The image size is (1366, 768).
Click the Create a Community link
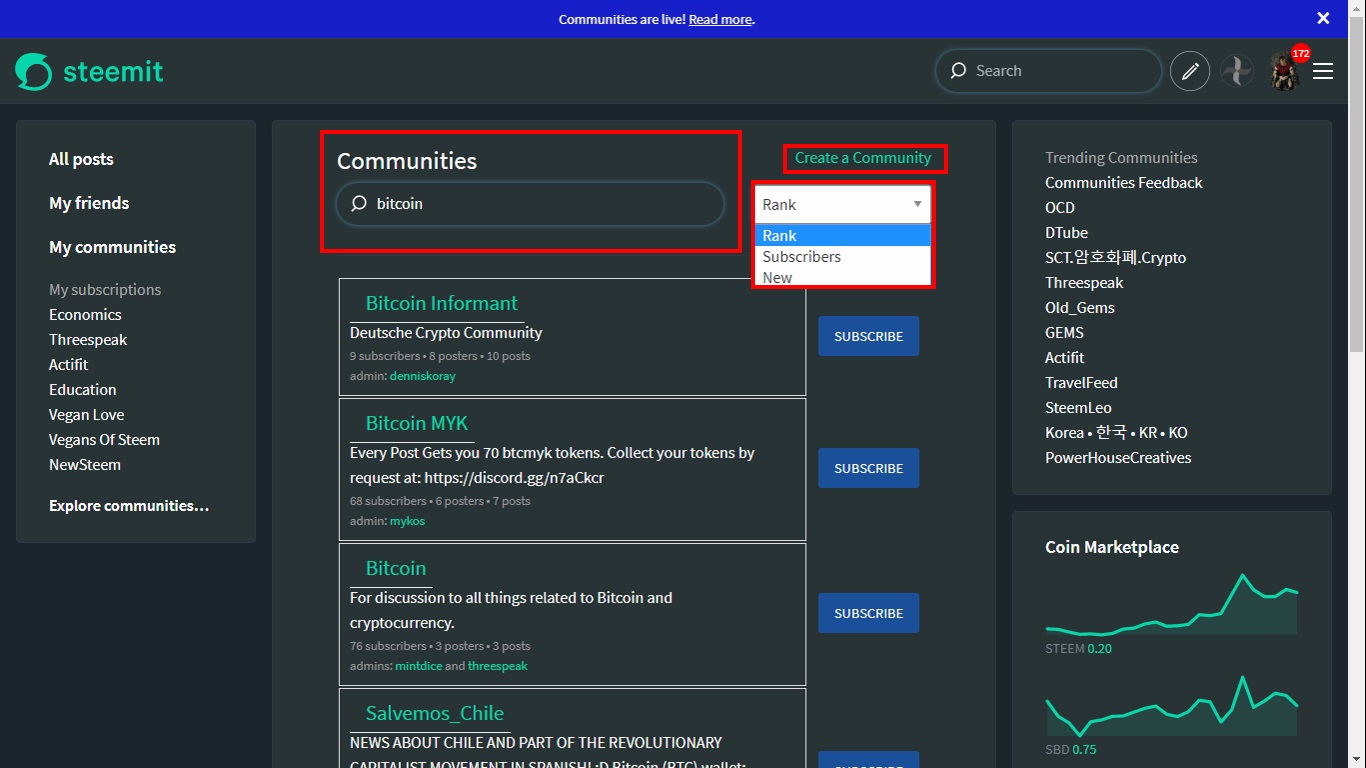863,157
